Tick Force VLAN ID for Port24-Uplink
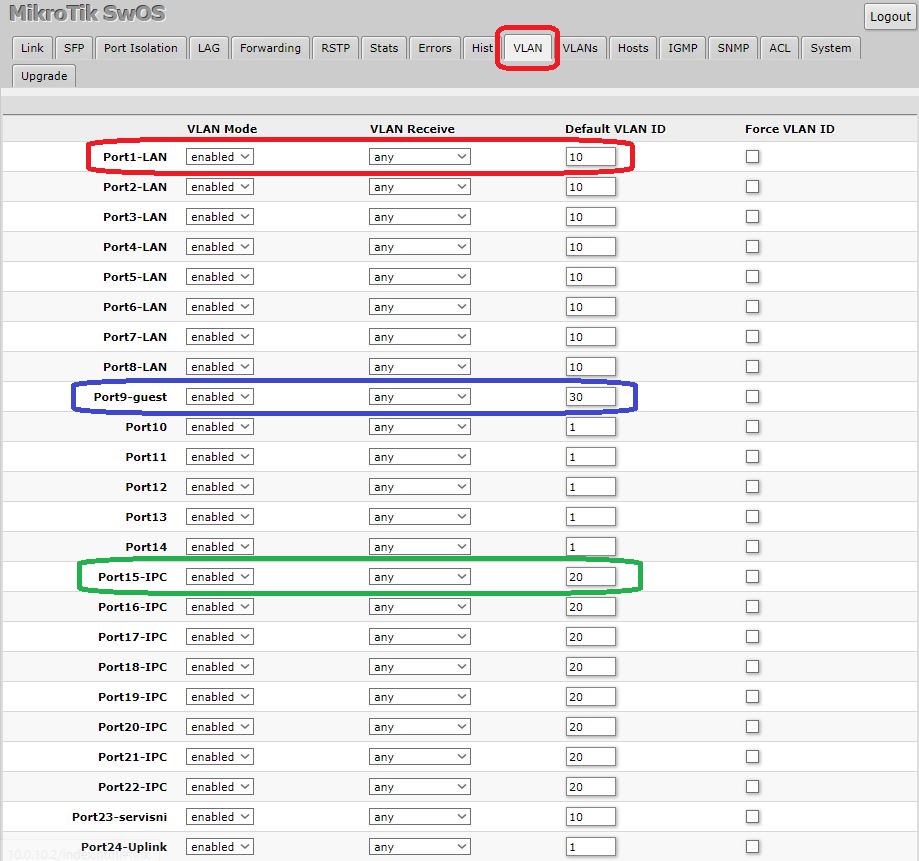 coord(752,847)
